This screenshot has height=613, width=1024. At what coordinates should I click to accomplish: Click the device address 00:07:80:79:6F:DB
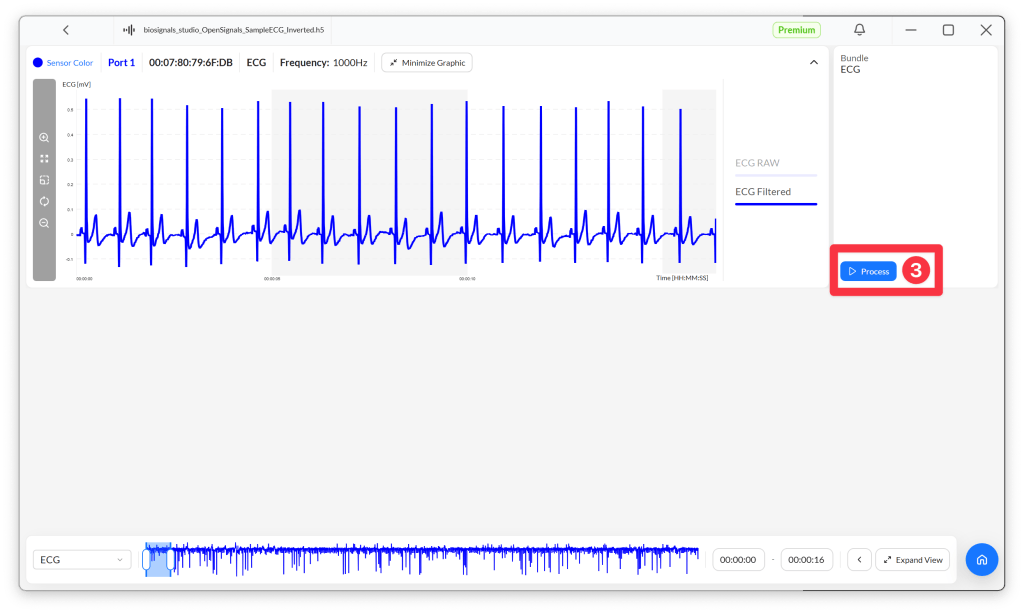coord(191,63)
